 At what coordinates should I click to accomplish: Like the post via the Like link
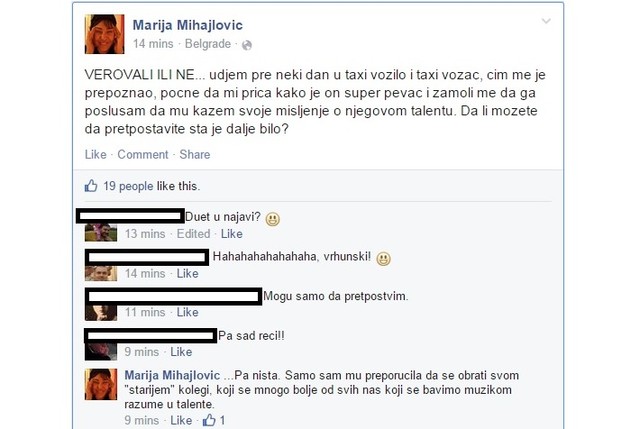pyautogui.click(x=96, y=154)
